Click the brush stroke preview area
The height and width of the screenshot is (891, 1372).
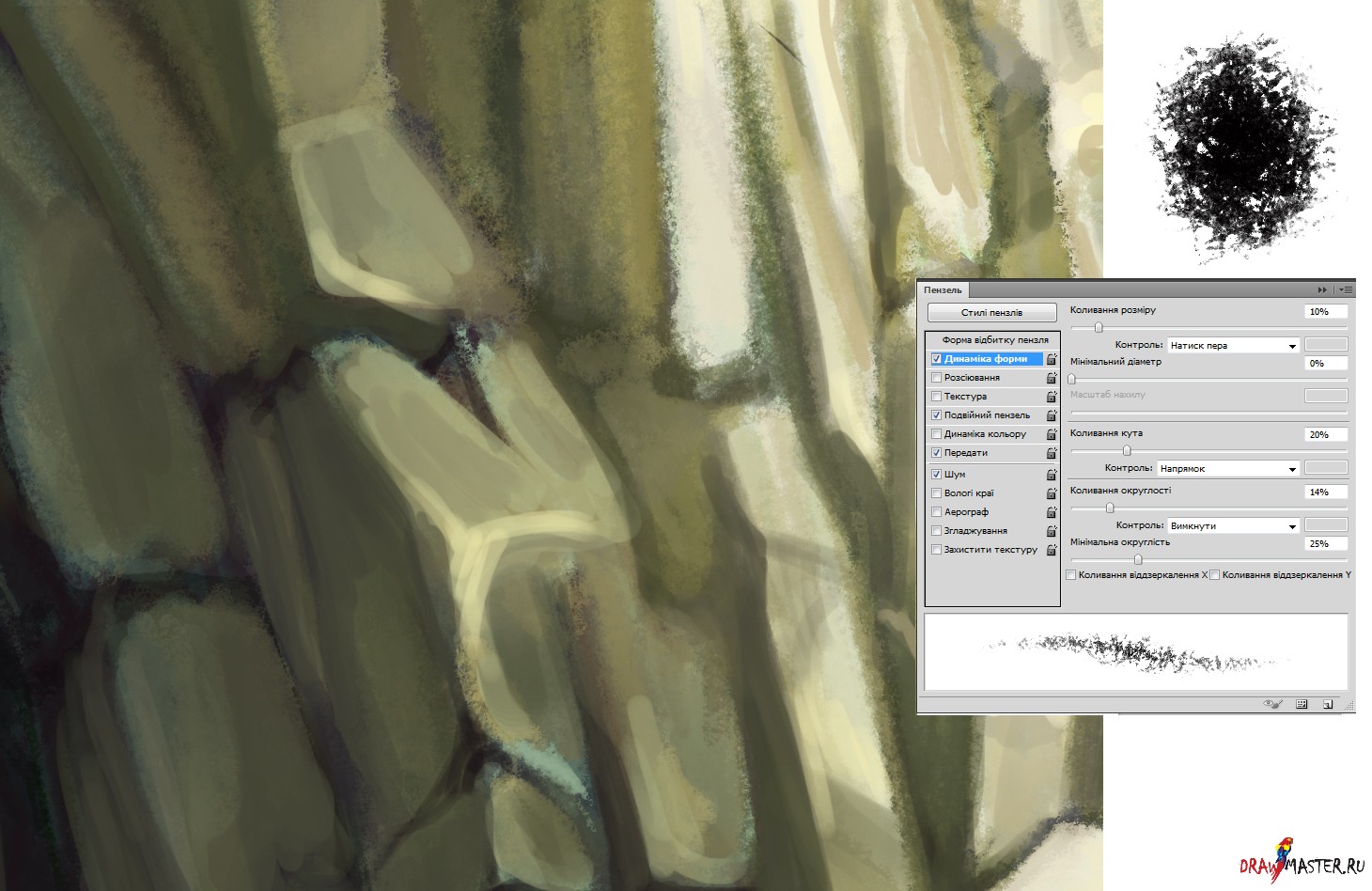tap(1136, 652)
